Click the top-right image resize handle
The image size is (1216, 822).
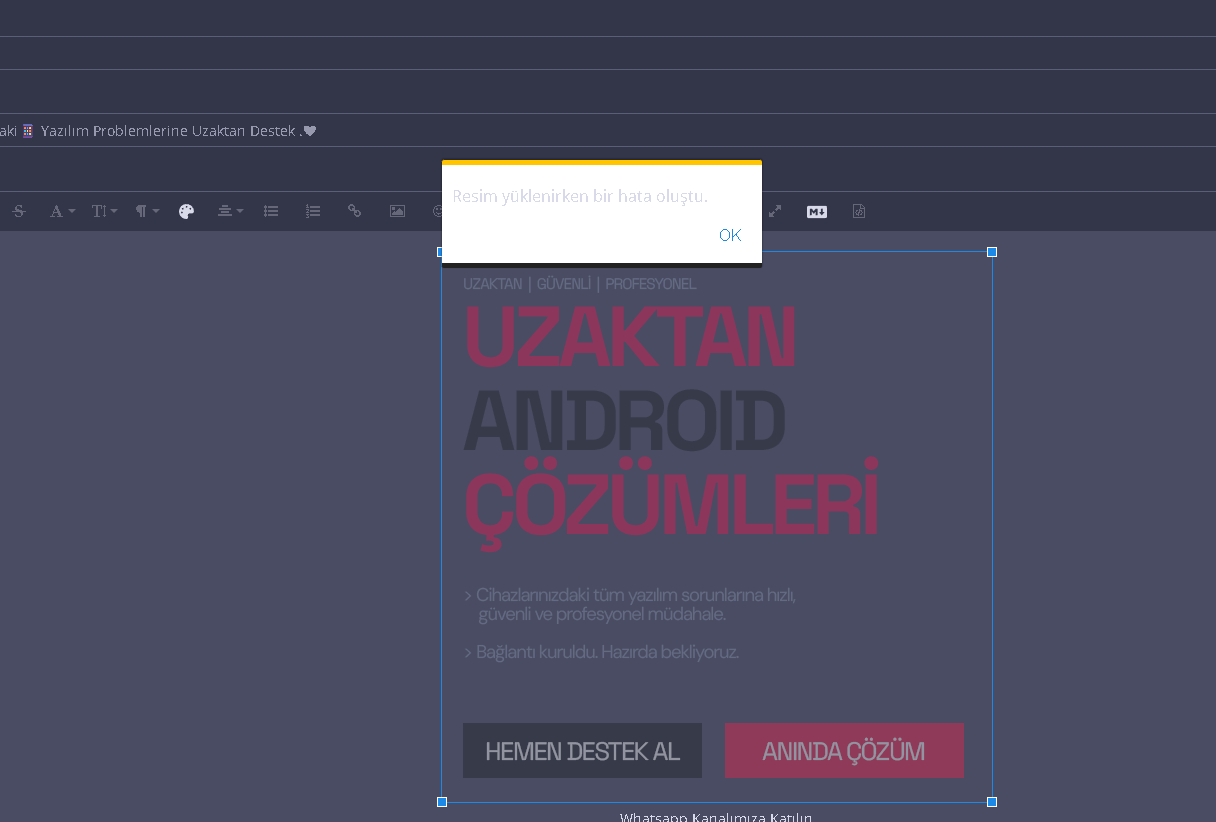pyautogui.click(x=992, y=252)
